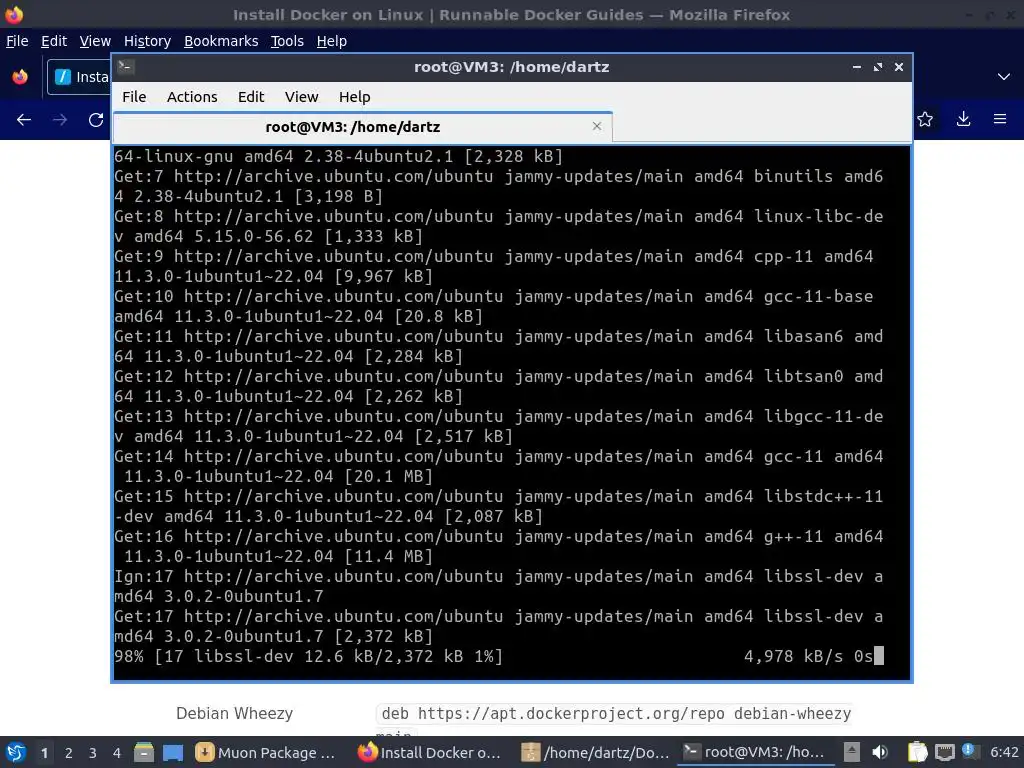1024x768 pixels.
Task: Click the 6:42 clock on the taskbar
Action: click(1004, 752)
